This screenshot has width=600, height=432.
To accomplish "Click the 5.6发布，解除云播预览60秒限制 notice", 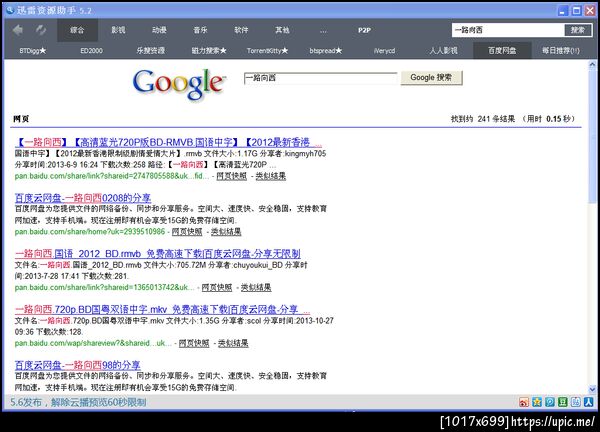I will [x=78, y=402].
